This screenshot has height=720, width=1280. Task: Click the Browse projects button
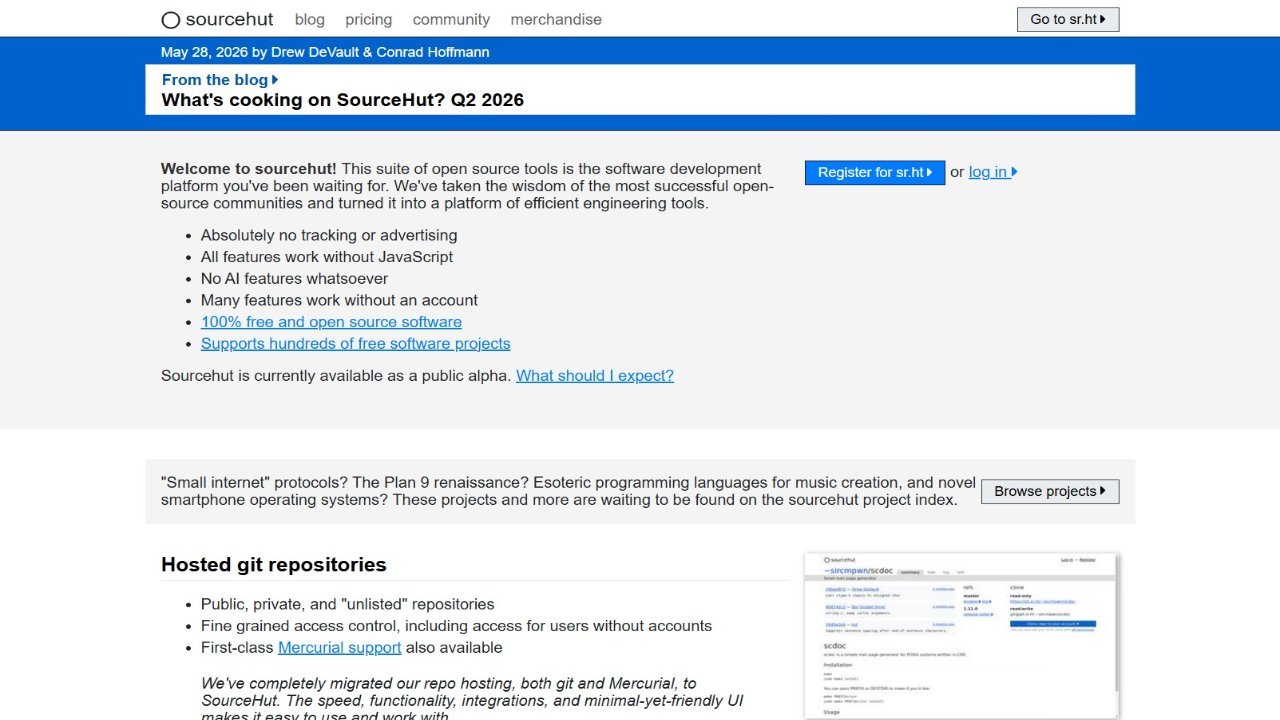[x=1050, y=491]
